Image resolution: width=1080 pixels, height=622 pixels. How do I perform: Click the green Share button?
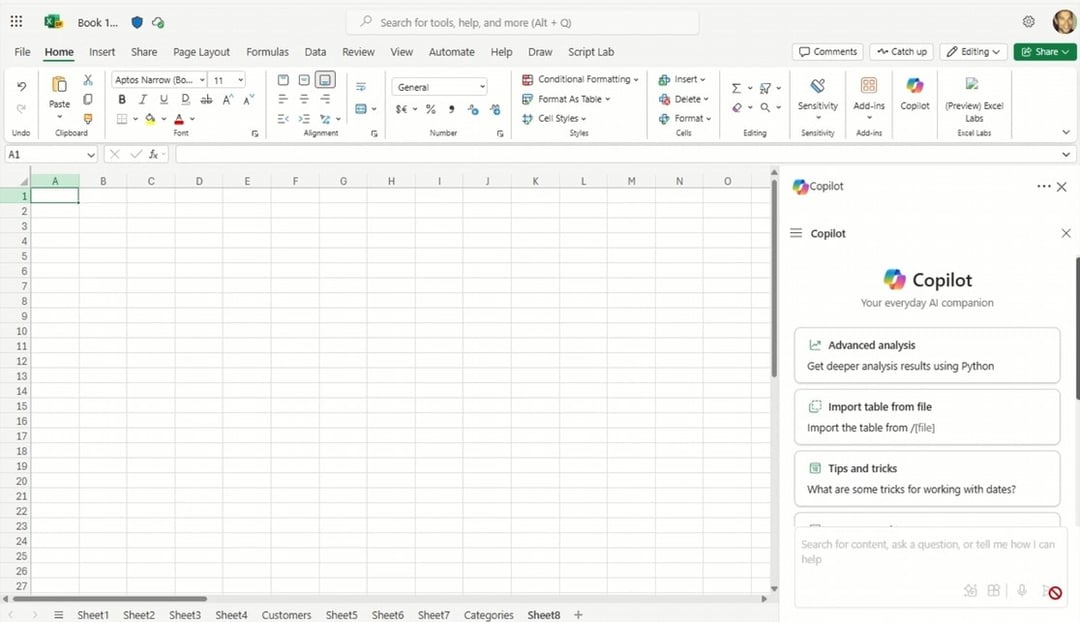[x=1044, y=51]
